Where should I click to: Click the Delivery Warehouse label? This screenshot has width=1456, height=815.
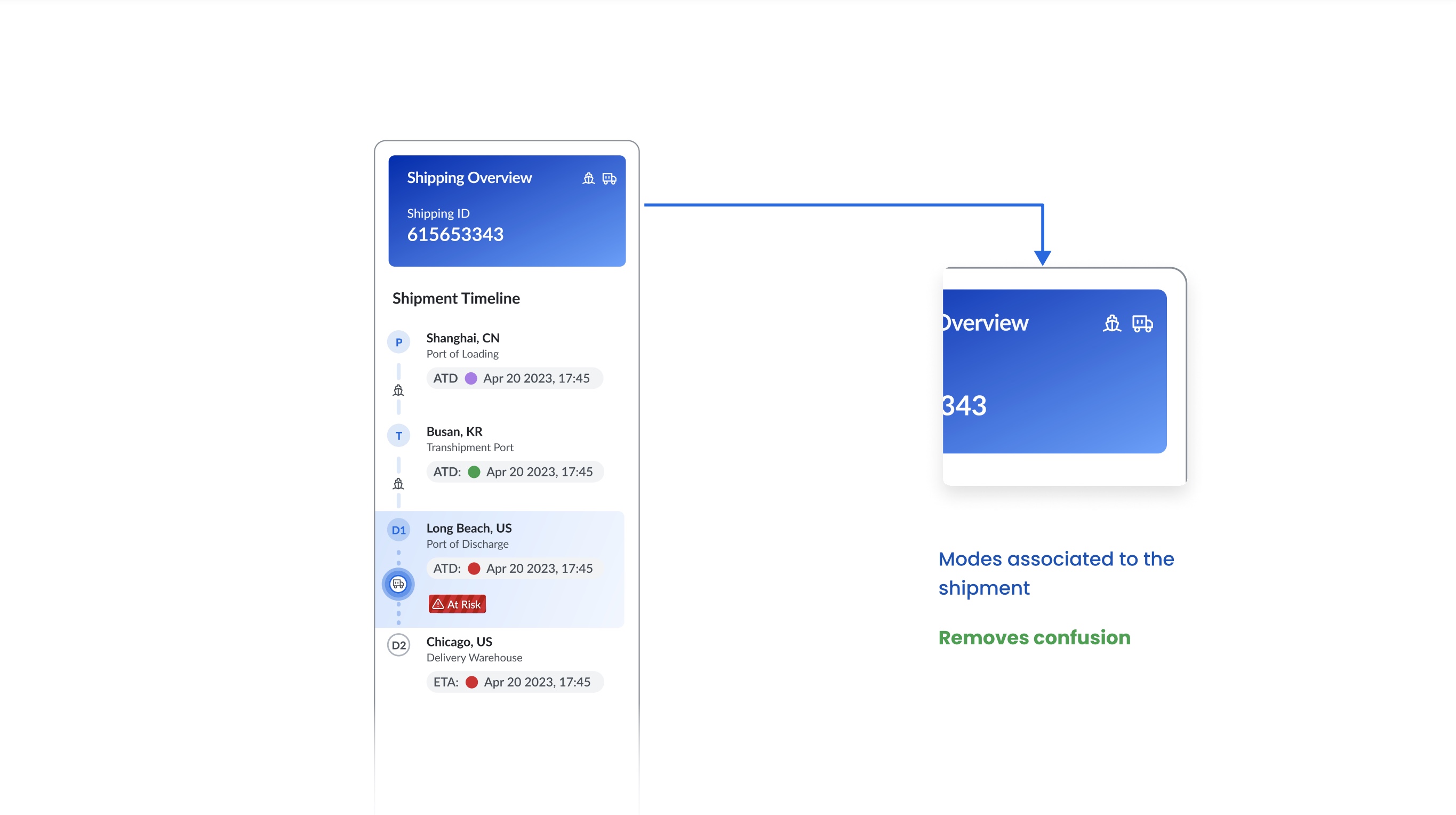point(474,658)
